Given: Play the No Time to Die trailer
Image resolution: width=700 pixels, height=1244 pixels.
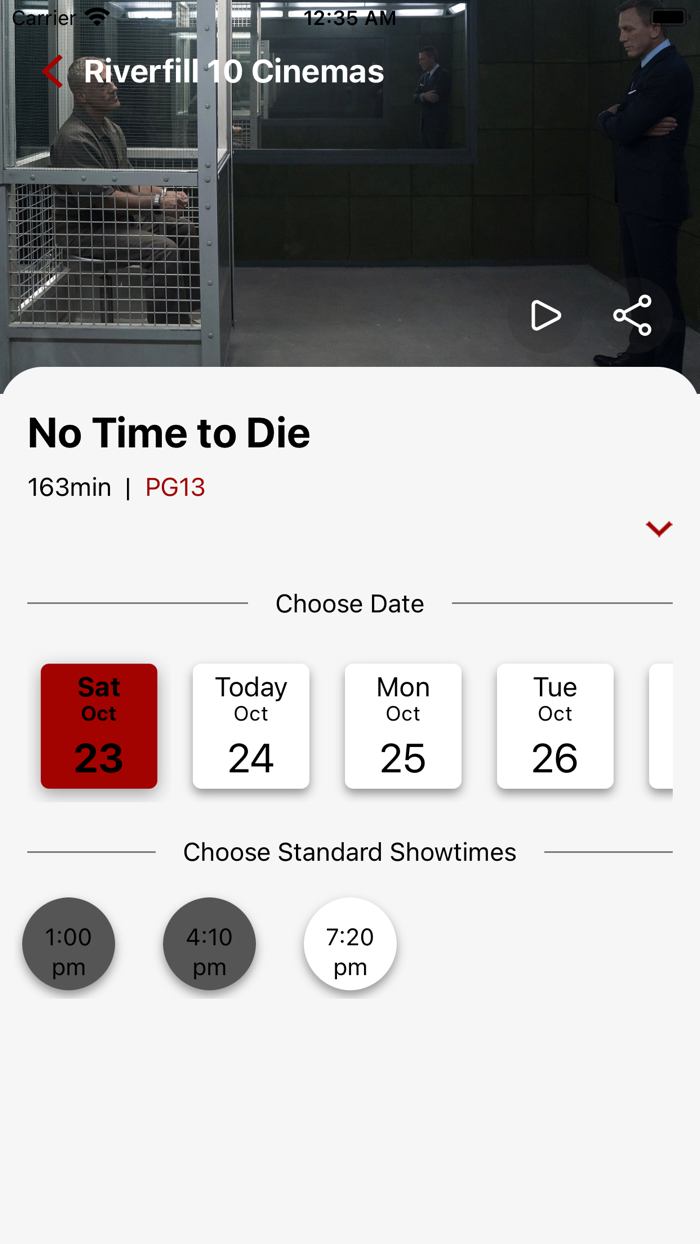Looking at the screenshot, I should (x=545, y=316).
